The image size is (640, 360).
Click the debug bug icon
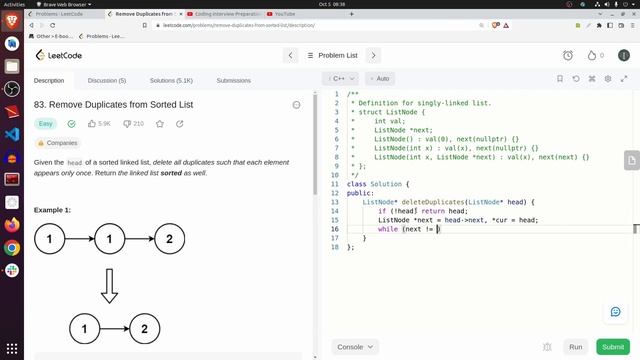point(547,347)
